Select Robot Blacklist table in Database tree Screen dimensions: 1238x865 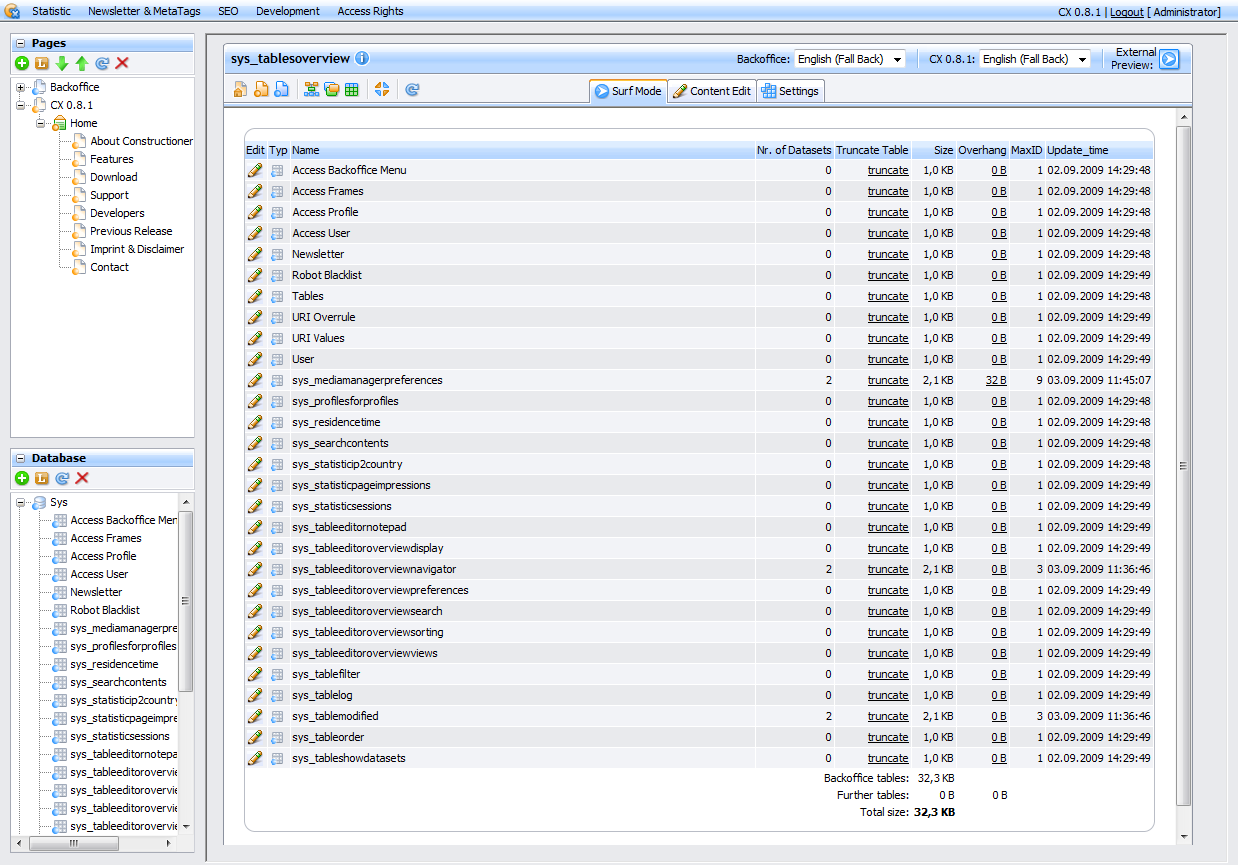click(x=105, y=610)
